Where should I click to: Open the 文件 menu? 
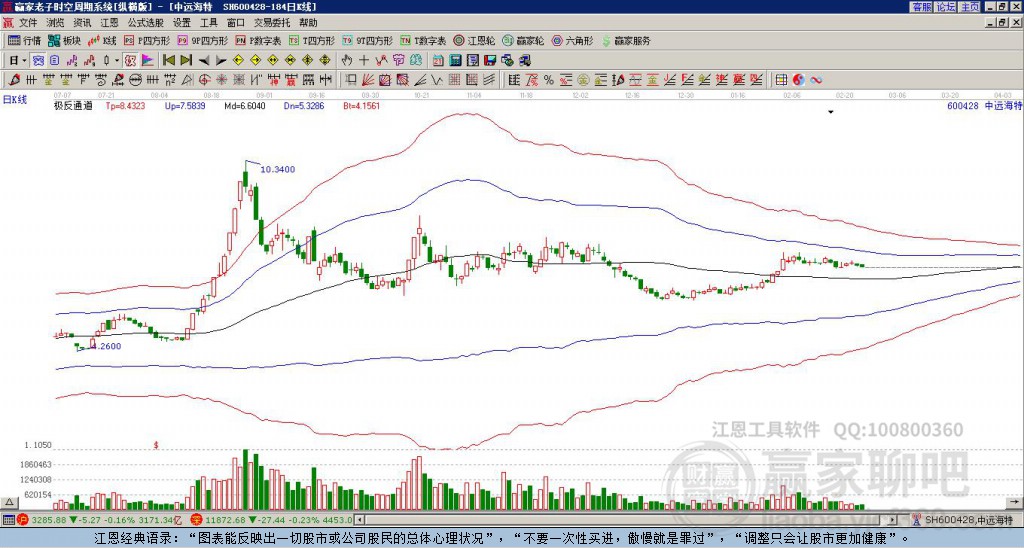27,23
